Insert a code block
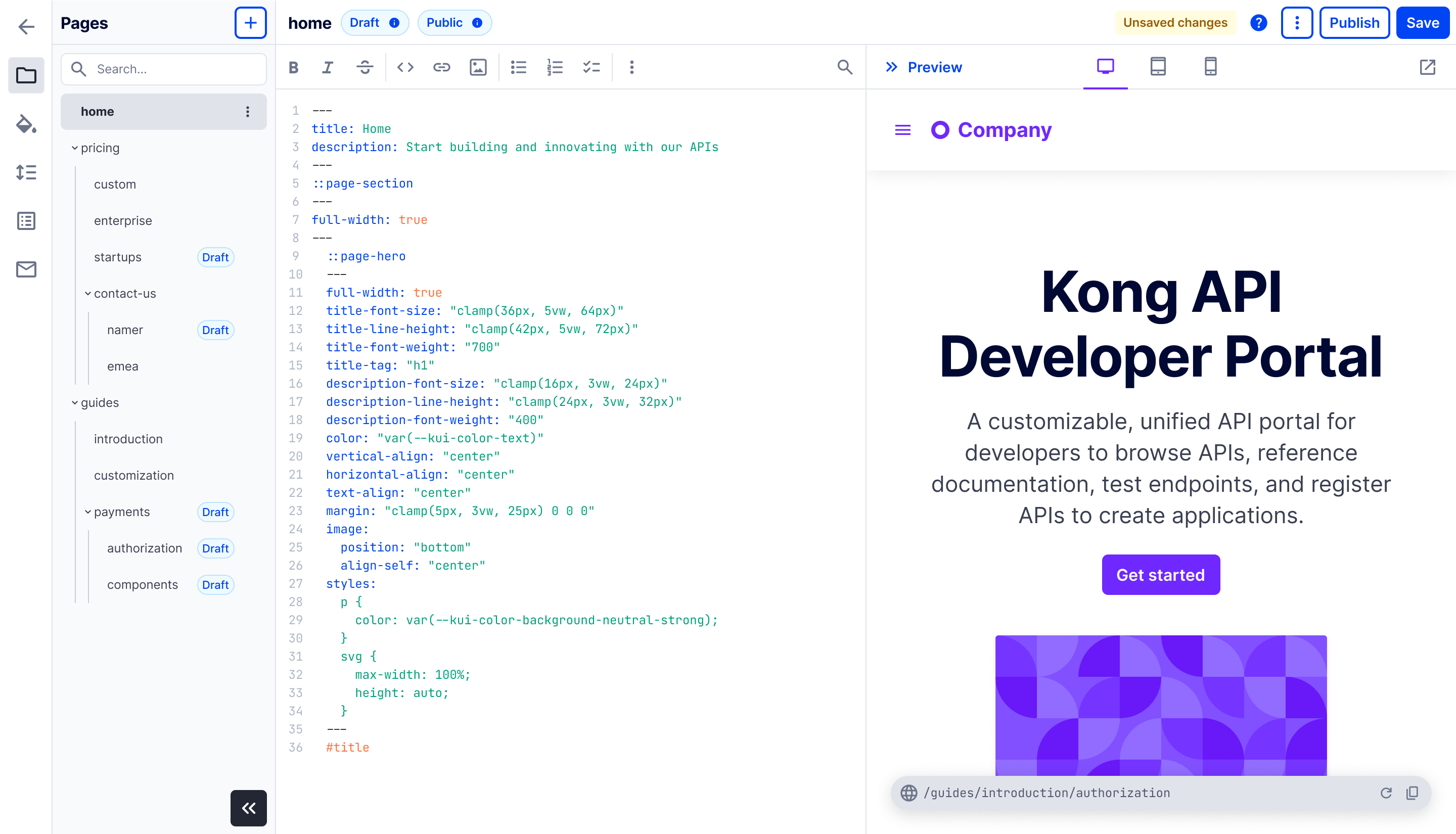The height and width of the screenshot is (834, 1456). click(x=405, y=68)
